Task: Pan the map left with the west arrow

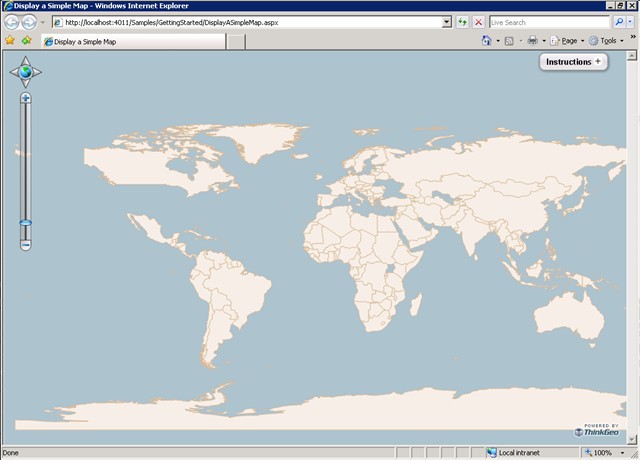Action: [13, 72]
